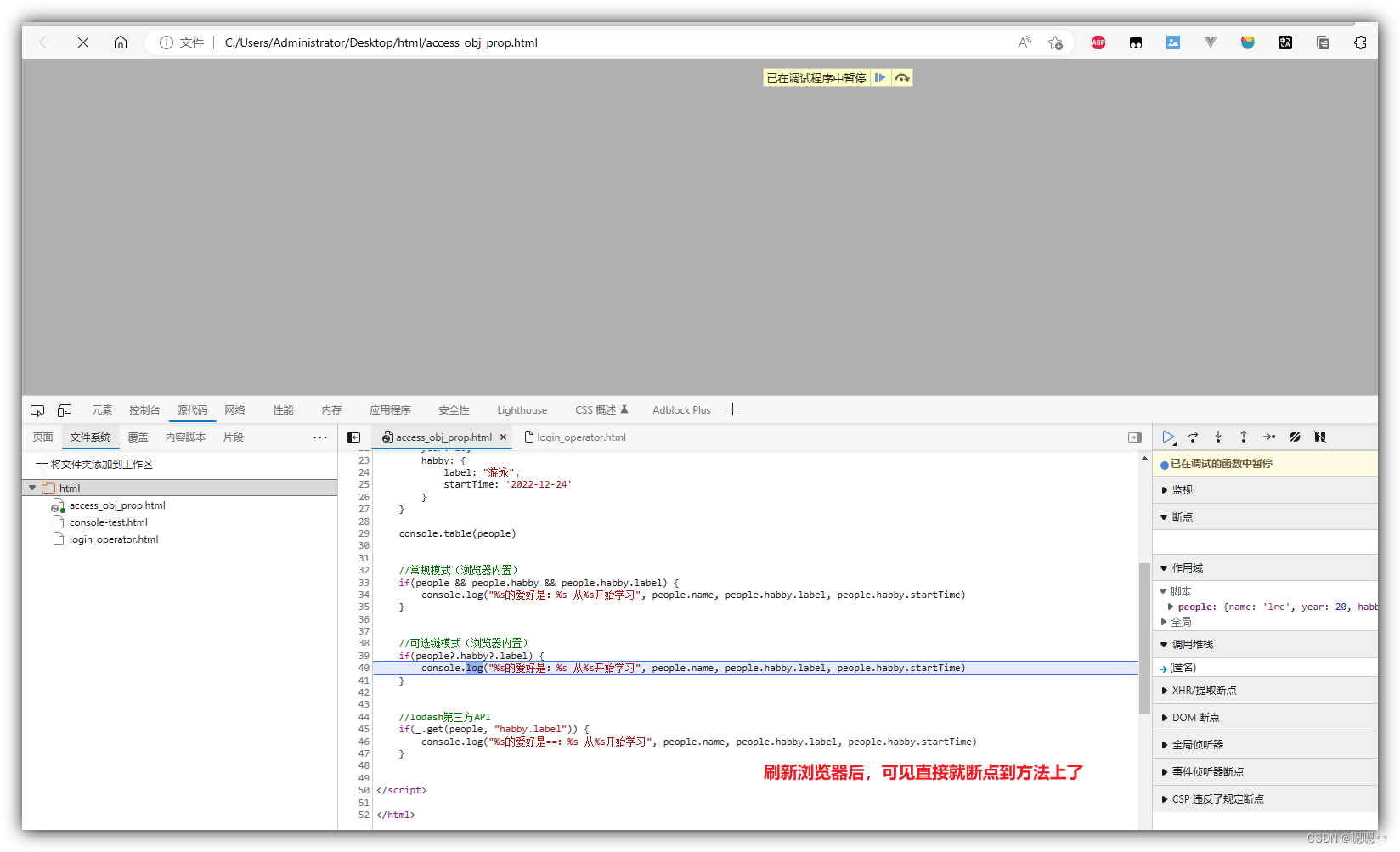Open the browser extensions puzzle icon
The image size is (1400, 852).
tap(1360, 42)
